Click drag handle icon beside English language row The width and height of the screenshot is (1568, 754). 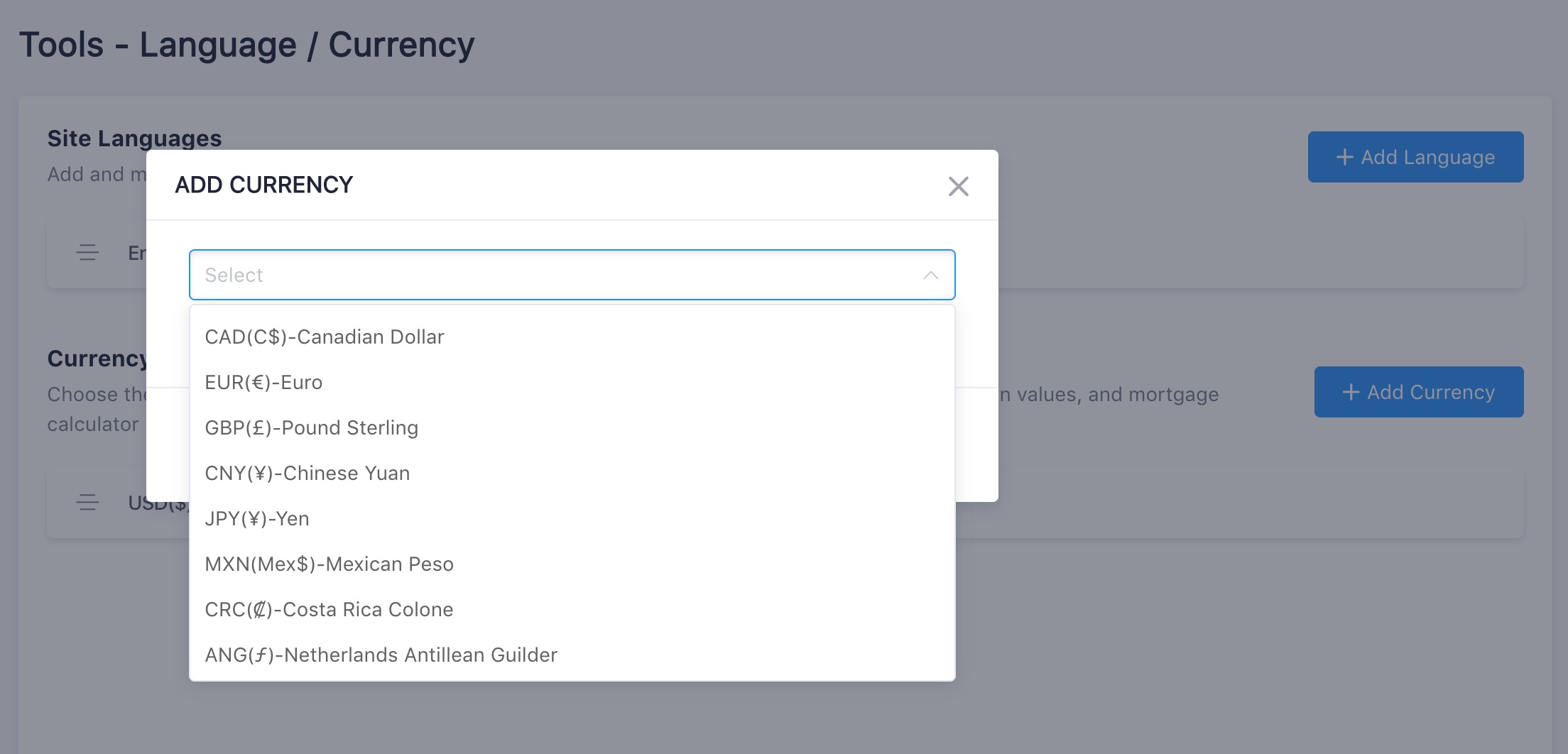(87, 253)
